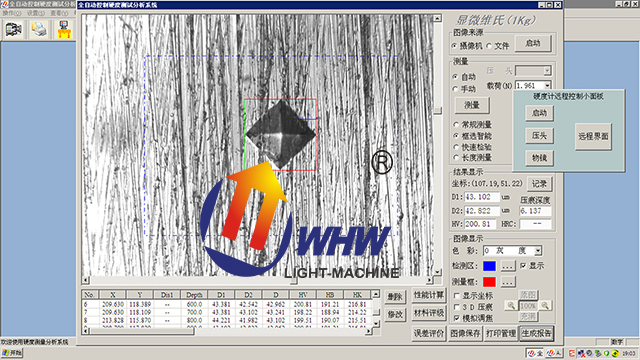Click the 远程界面 remote interface button
640x360 pixels.
[x=593, y=137]
